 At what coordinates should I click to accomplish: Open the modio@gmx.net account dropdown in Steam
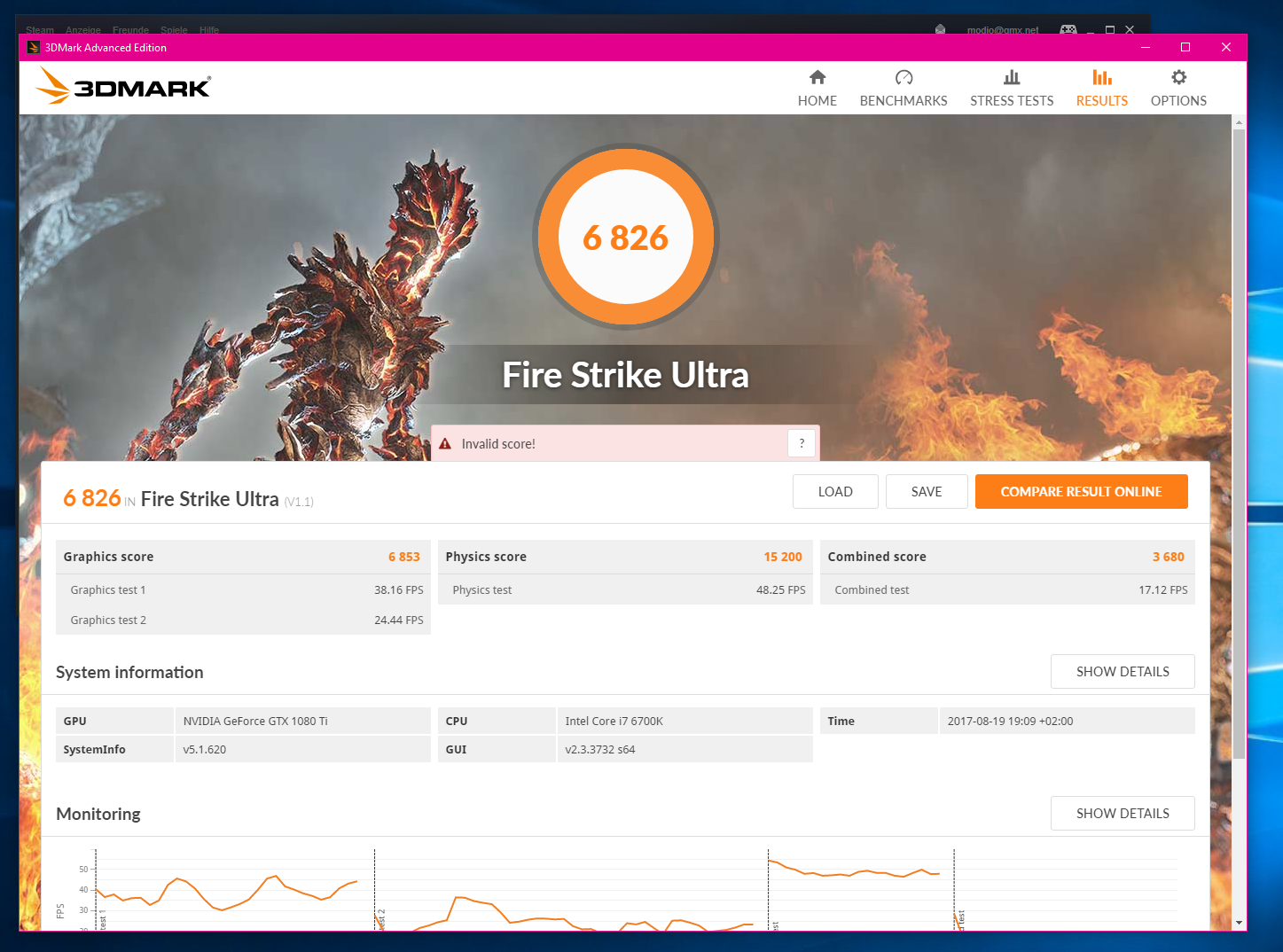tap(1003, 30)
